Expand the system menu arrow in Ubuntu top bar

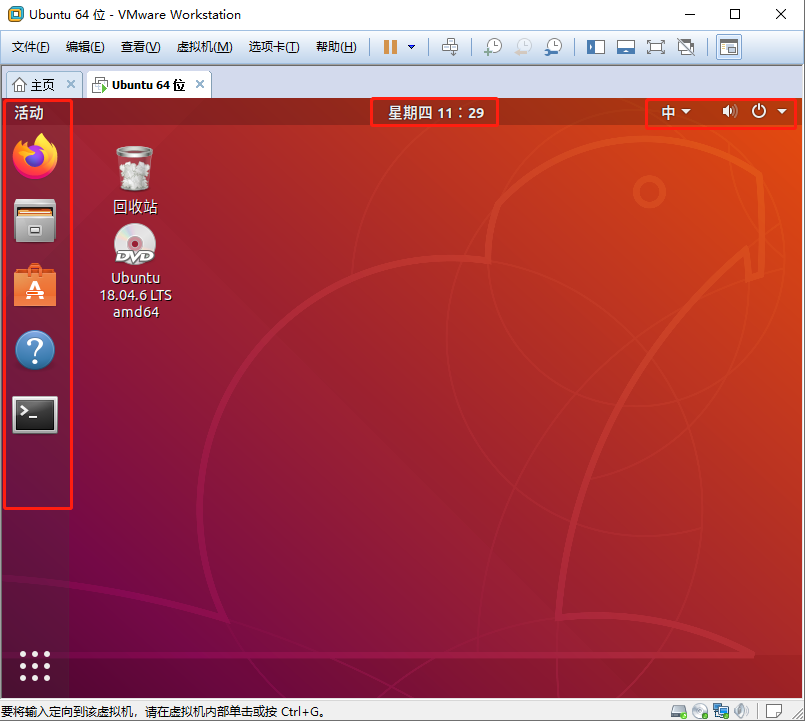click(782, 111)
